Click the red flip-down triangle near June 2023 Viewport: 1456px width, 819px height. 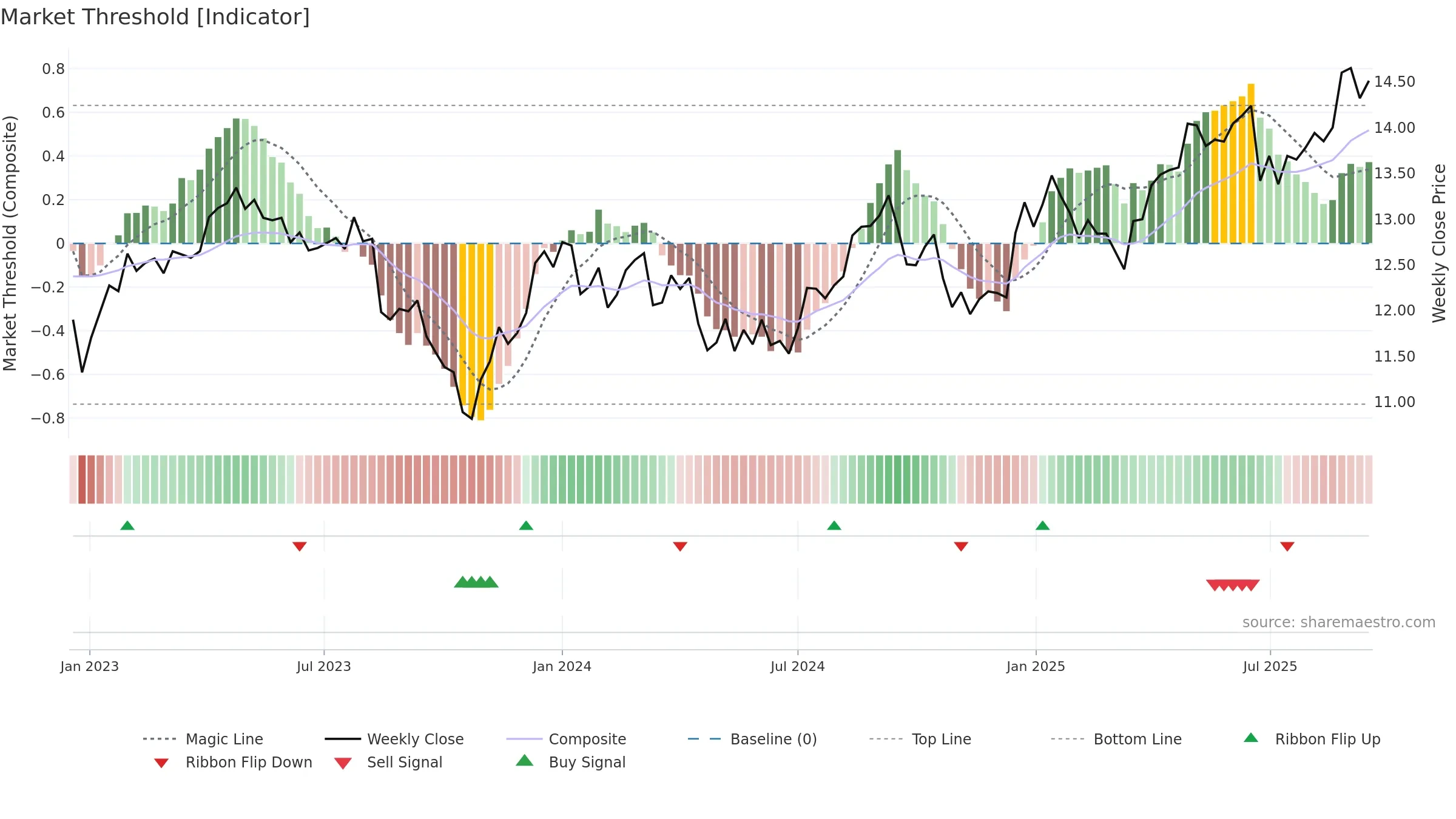pos(300,547)
